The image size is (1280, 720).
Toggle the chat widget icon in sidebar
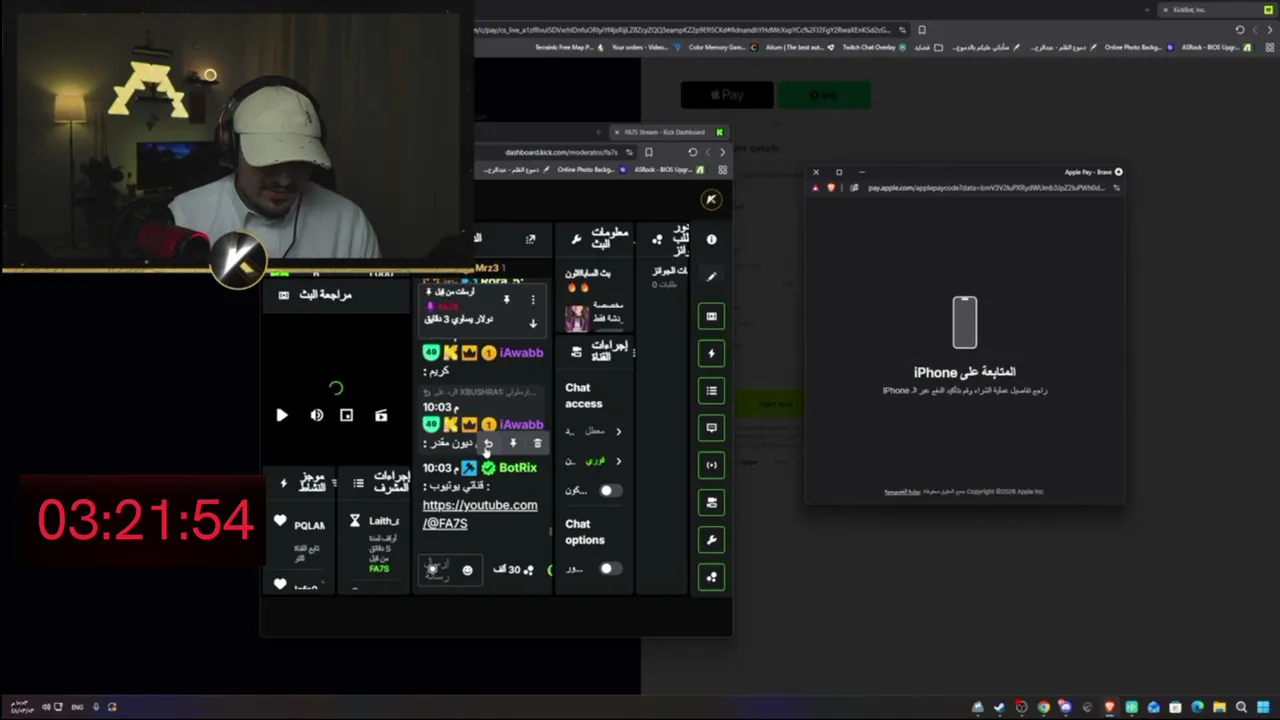(711, 428)
